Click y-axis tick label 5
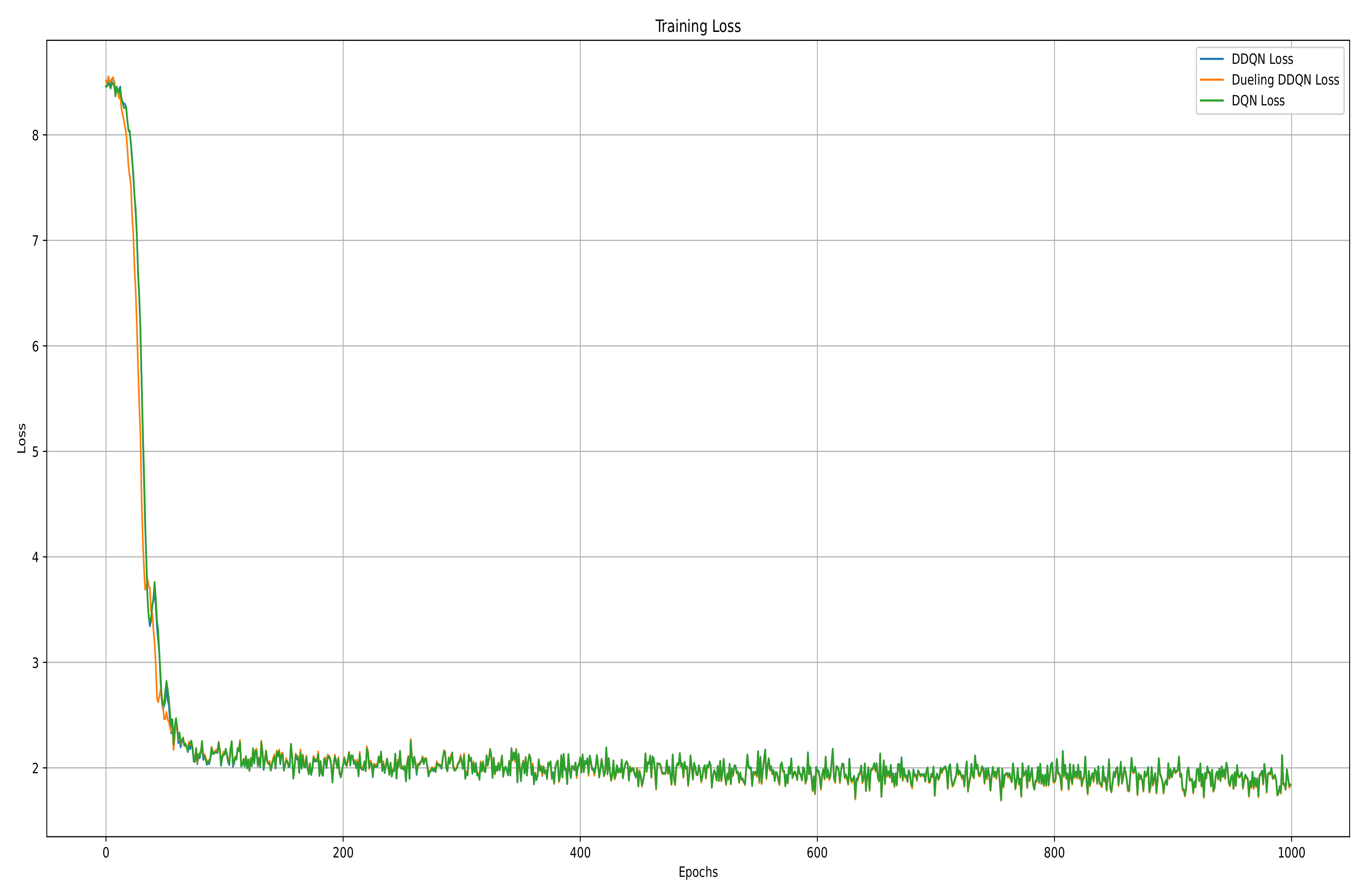This screenshot has height=892, width=1372. point(35,452)
